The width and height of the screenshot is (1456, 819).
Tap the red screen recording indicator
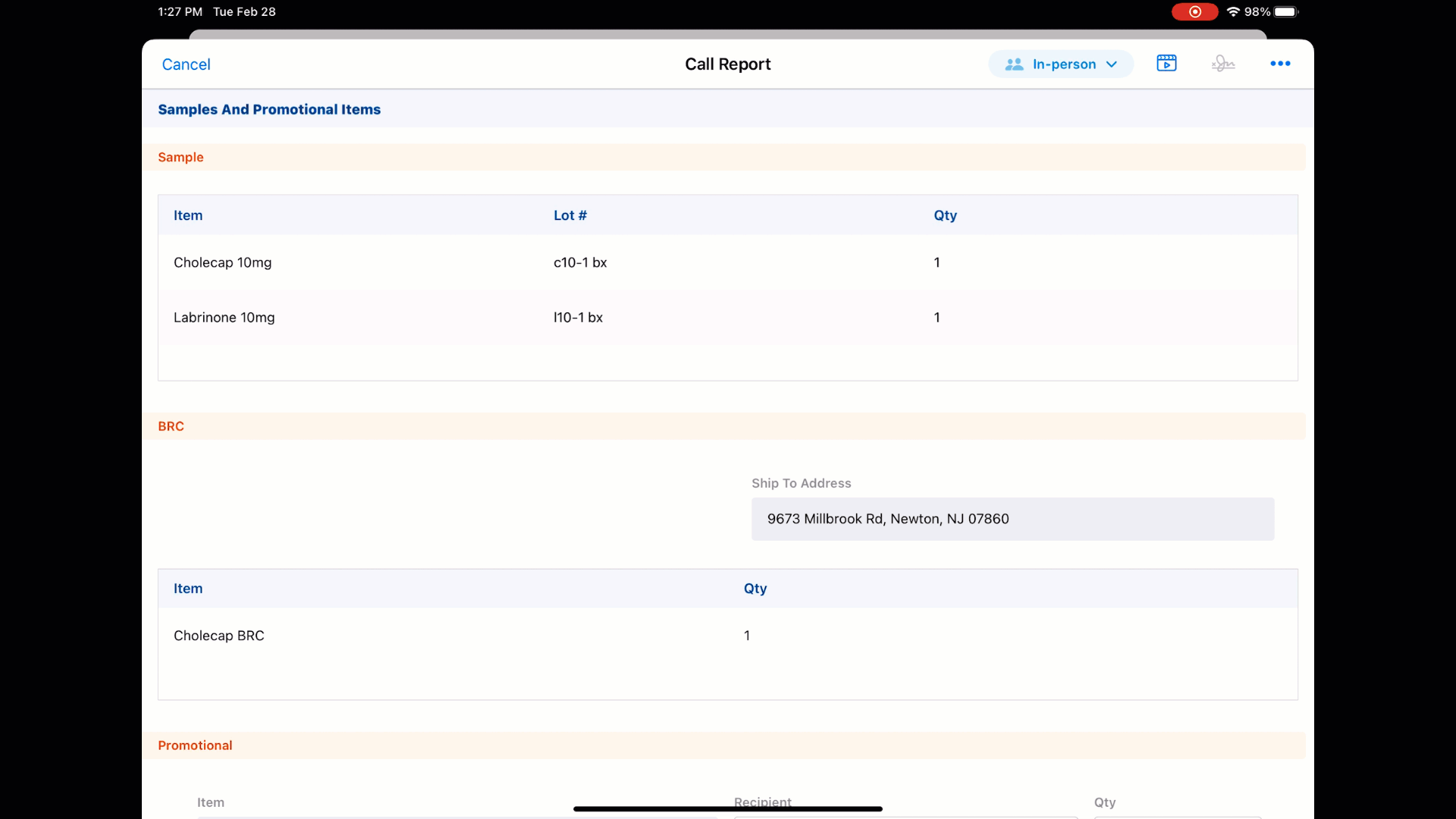(1194, 11)
